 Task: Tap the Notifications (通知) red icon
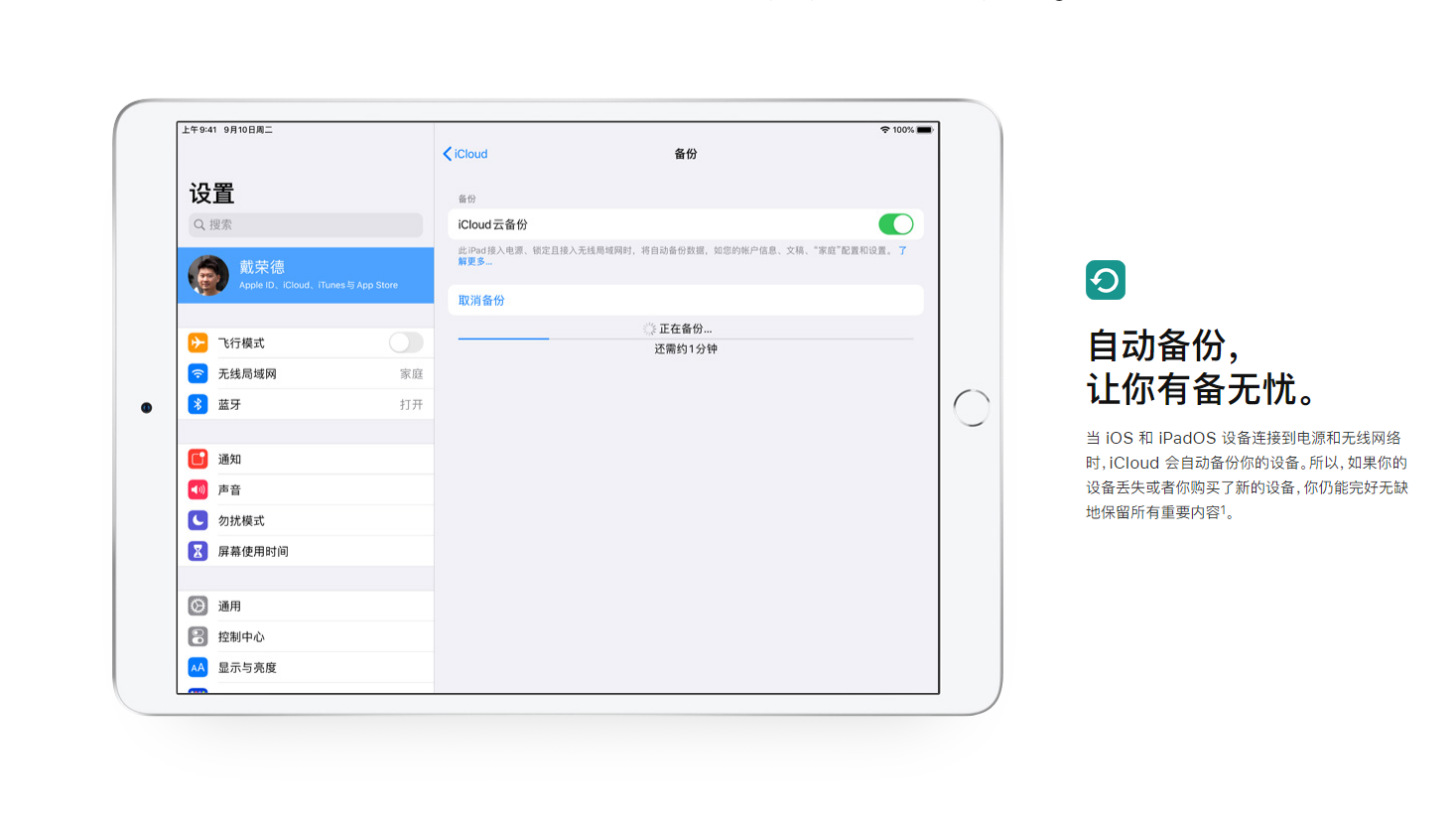(x=198, y=459)
